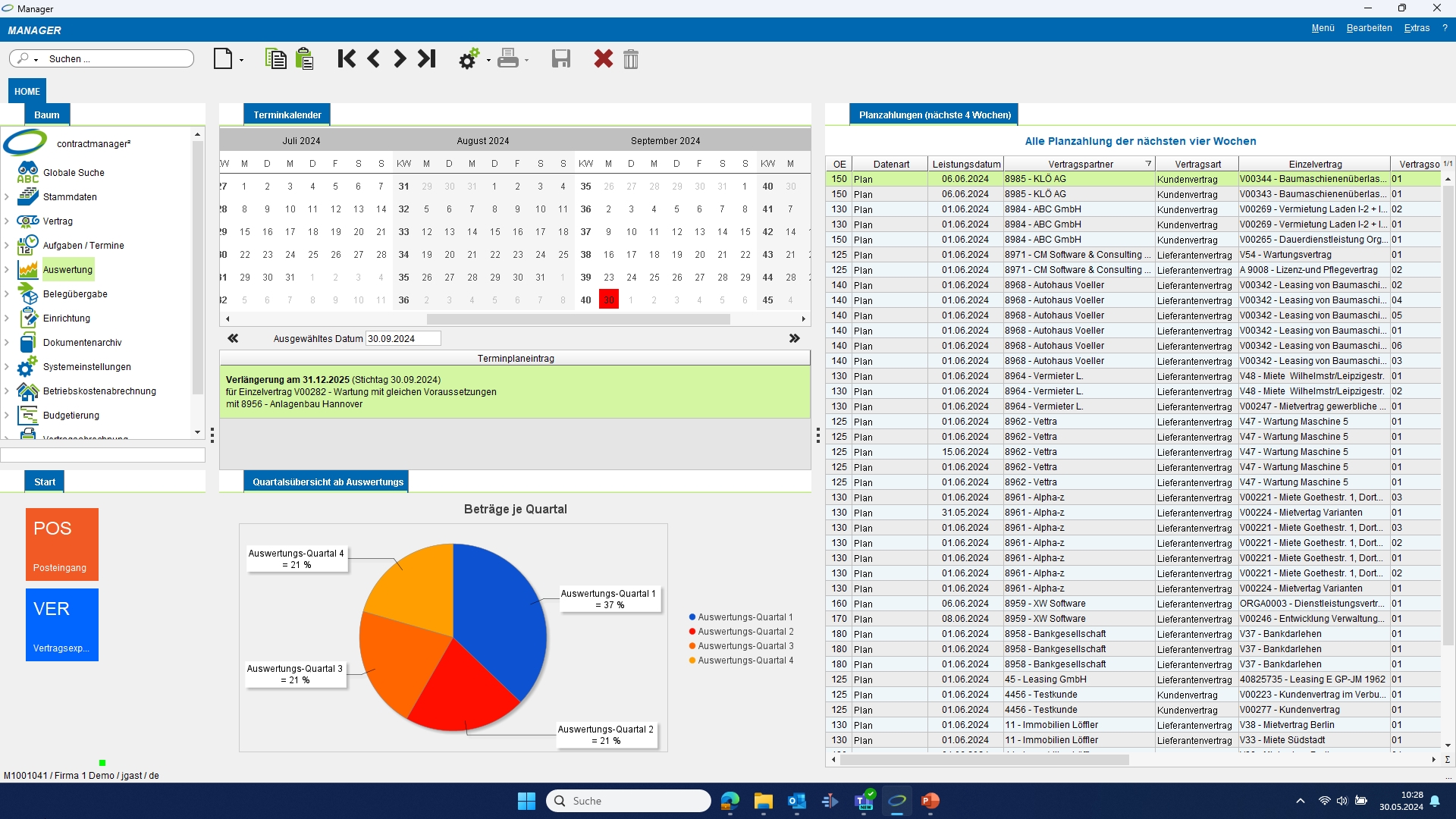Open the printer options dropdown arrow
The image size is (1456, 819).
[526, 60]
